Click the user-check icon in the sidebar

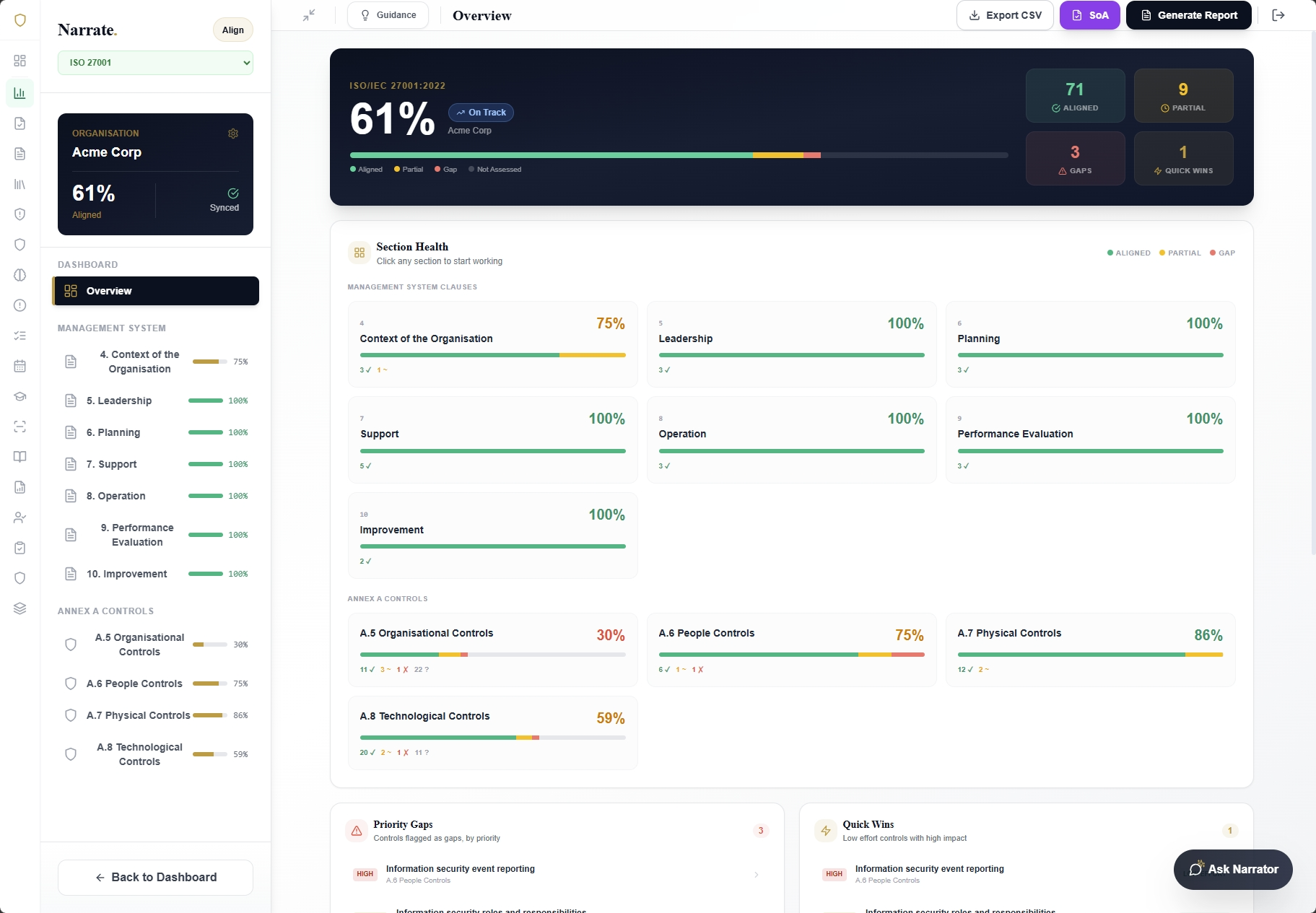(19, 517)
